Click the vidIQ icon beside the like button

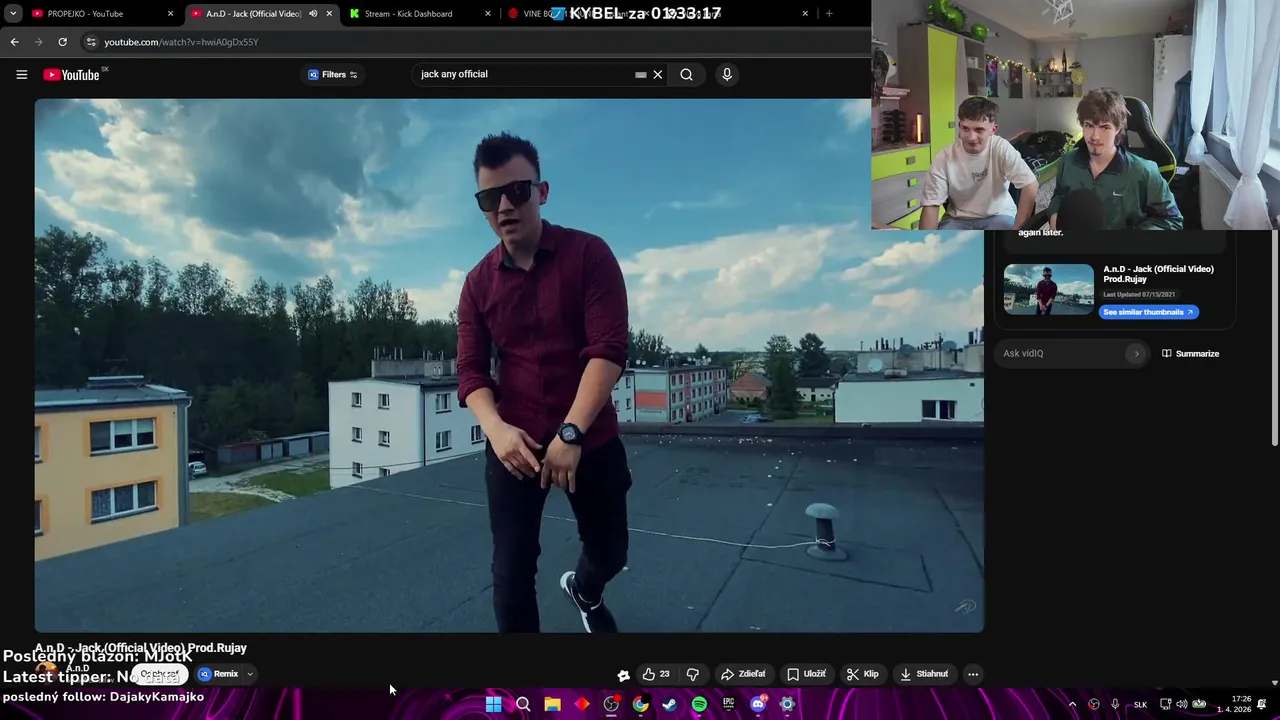coord(623,675)
